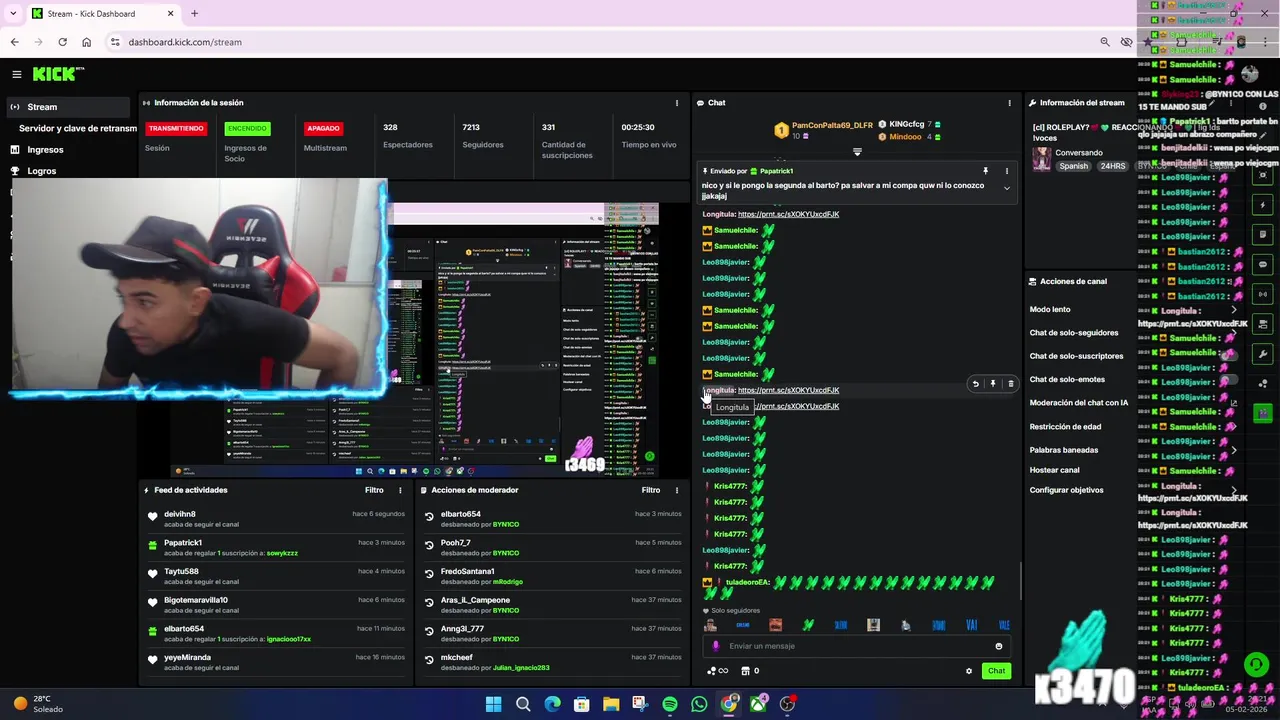This screenshot has width=1280, height=720.
Task: Open Filtro in Feed de actividades
Action: point(374,491)
